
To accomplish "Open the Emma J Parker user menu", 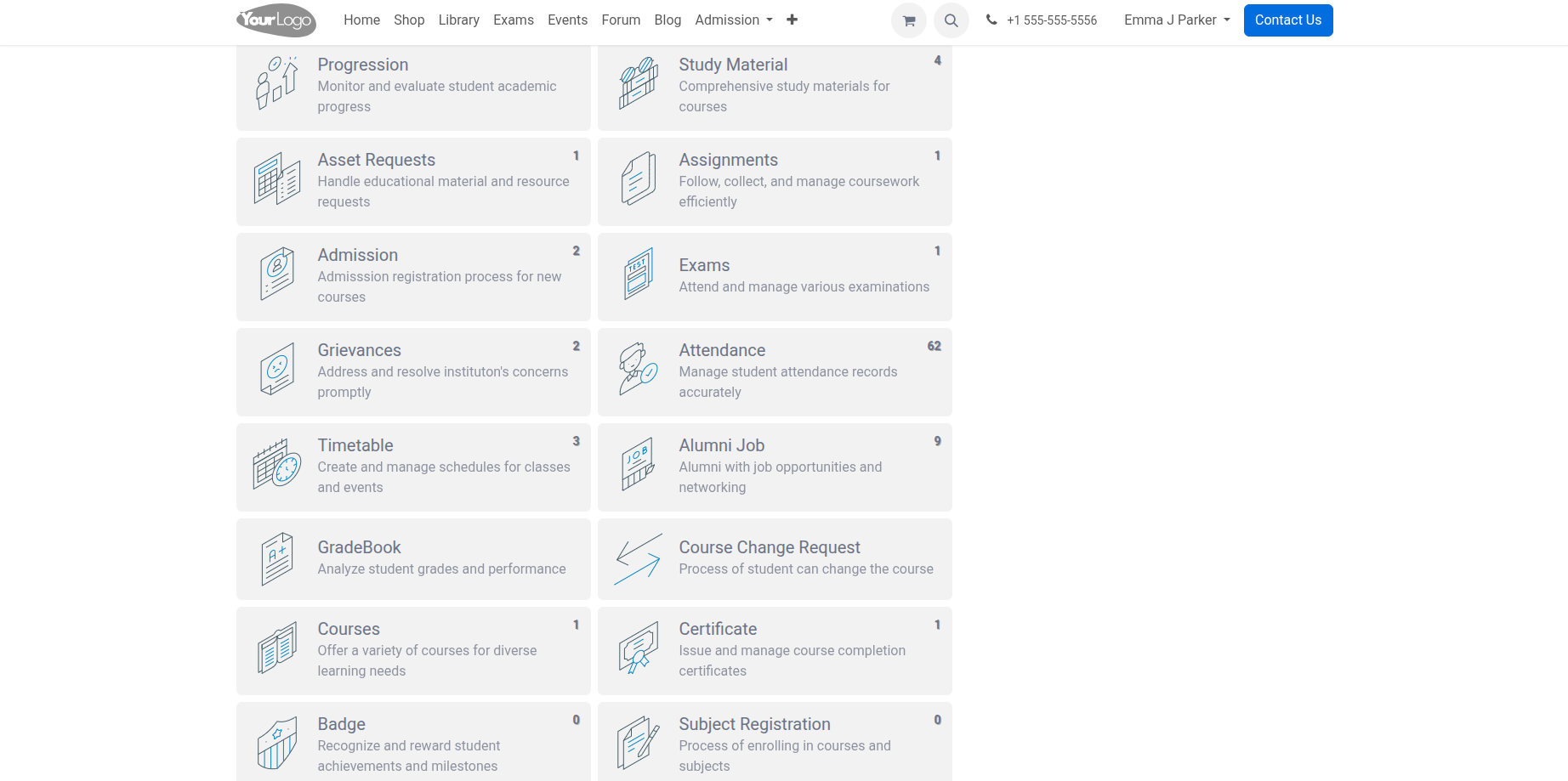I will point(1177,20).
